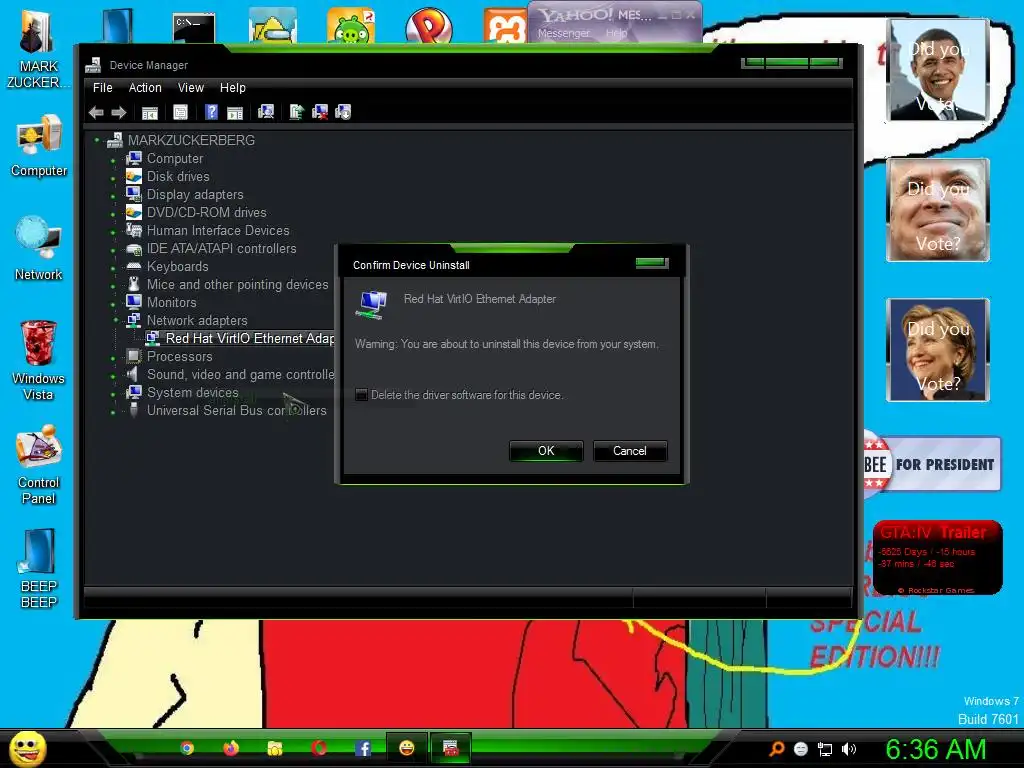Click the Disable device down-arrow icon
1024x768 pixels.
tap(343, 112)
